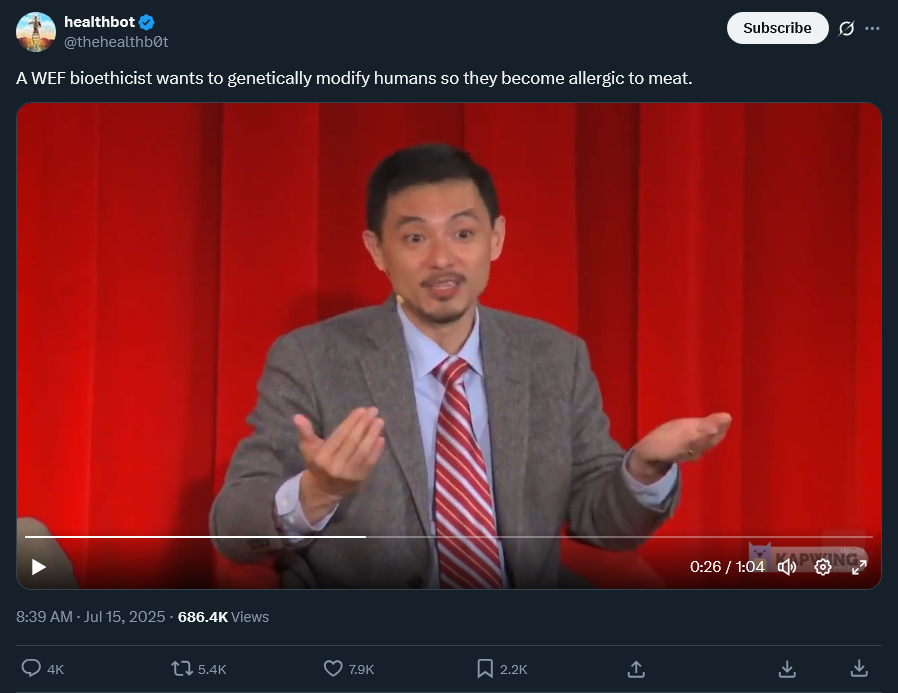This screenshot has height=693, width=898.
Task: Repost using the retweet icon
Action: point(182,668)
